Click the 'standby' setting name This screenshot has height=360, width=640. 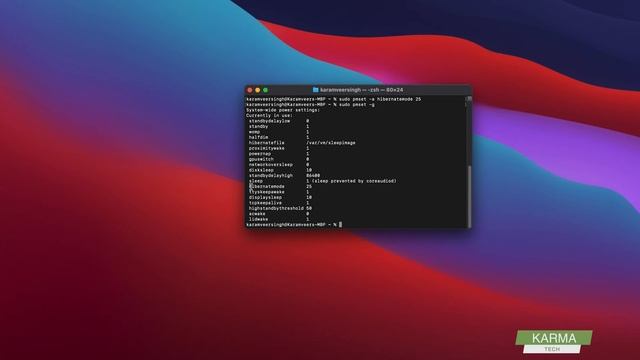tap(258, 127)
